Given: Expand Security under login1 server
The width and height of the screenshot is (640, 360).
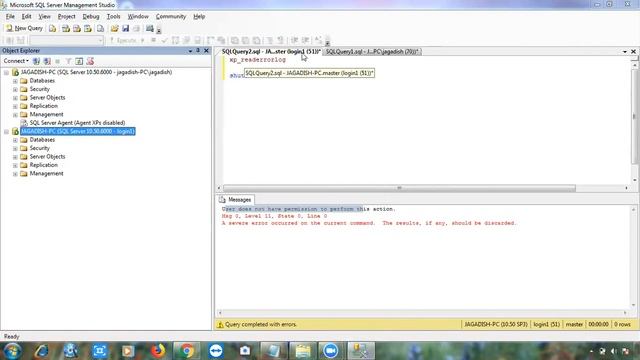Looking at the screenshot, I should pyautogui.click(x=15, y=148).
